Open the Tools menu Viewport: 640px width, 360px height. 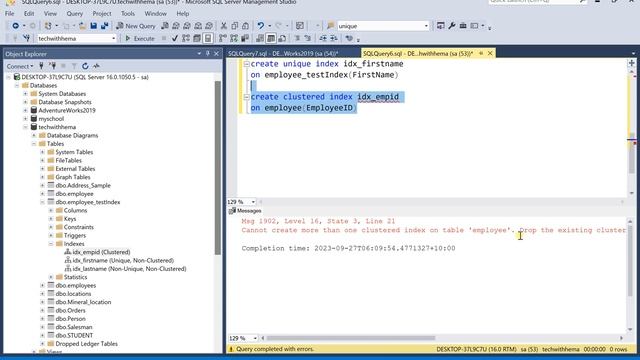pos(128,13)
